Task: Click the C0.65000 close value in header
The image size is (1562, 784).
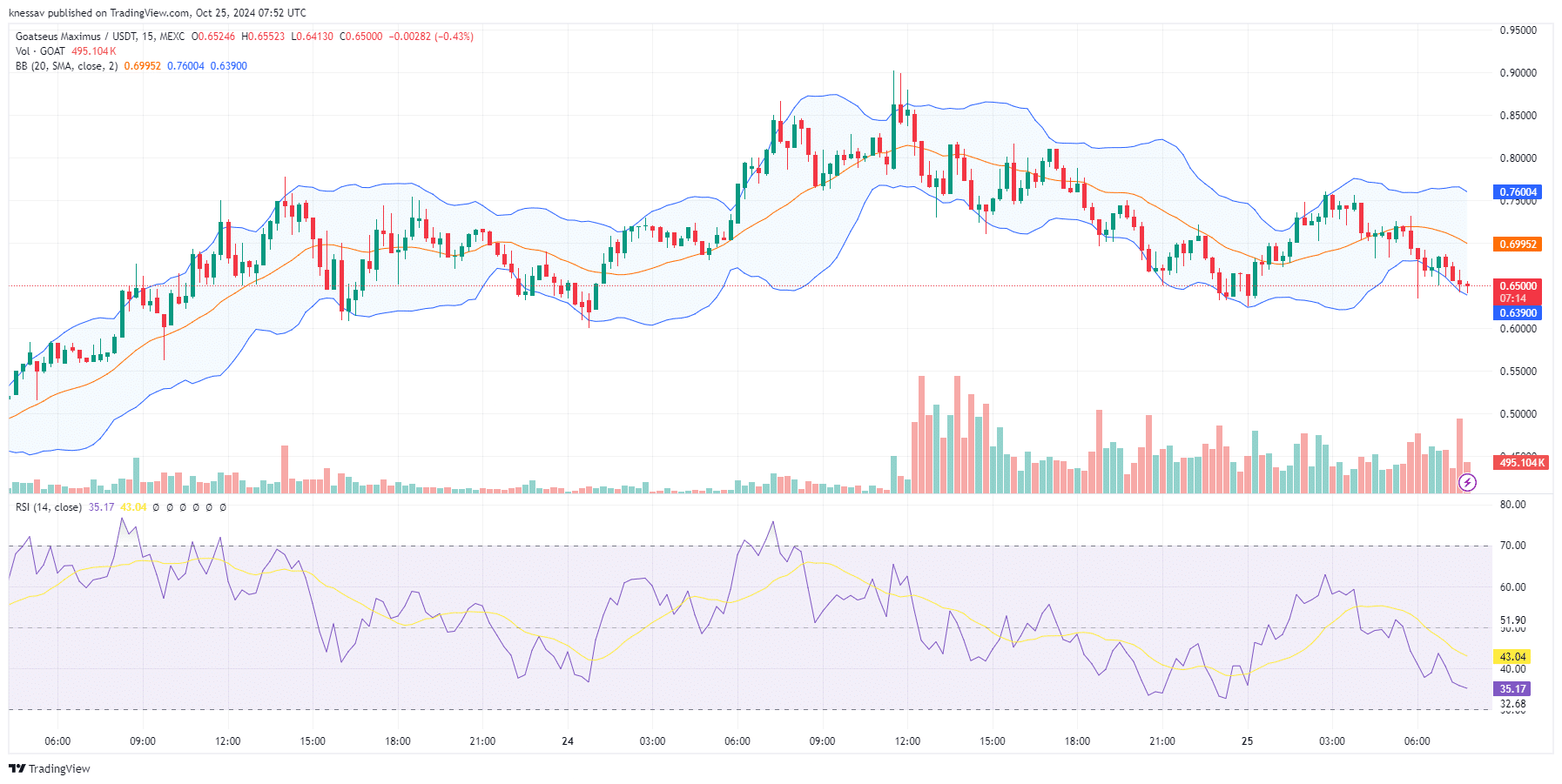Action: (360, 37)
